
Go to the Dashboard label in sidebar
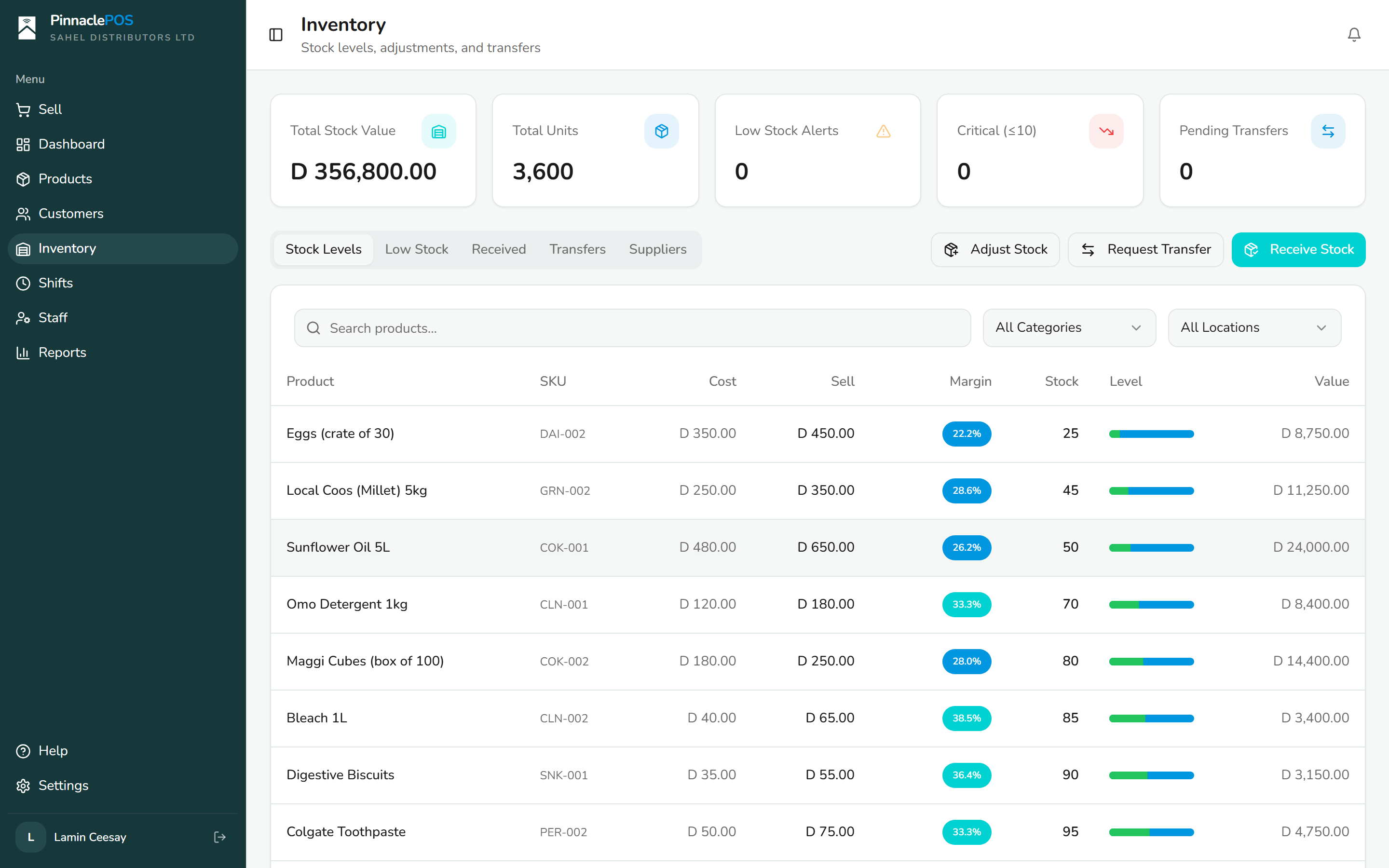coord(71,144)
